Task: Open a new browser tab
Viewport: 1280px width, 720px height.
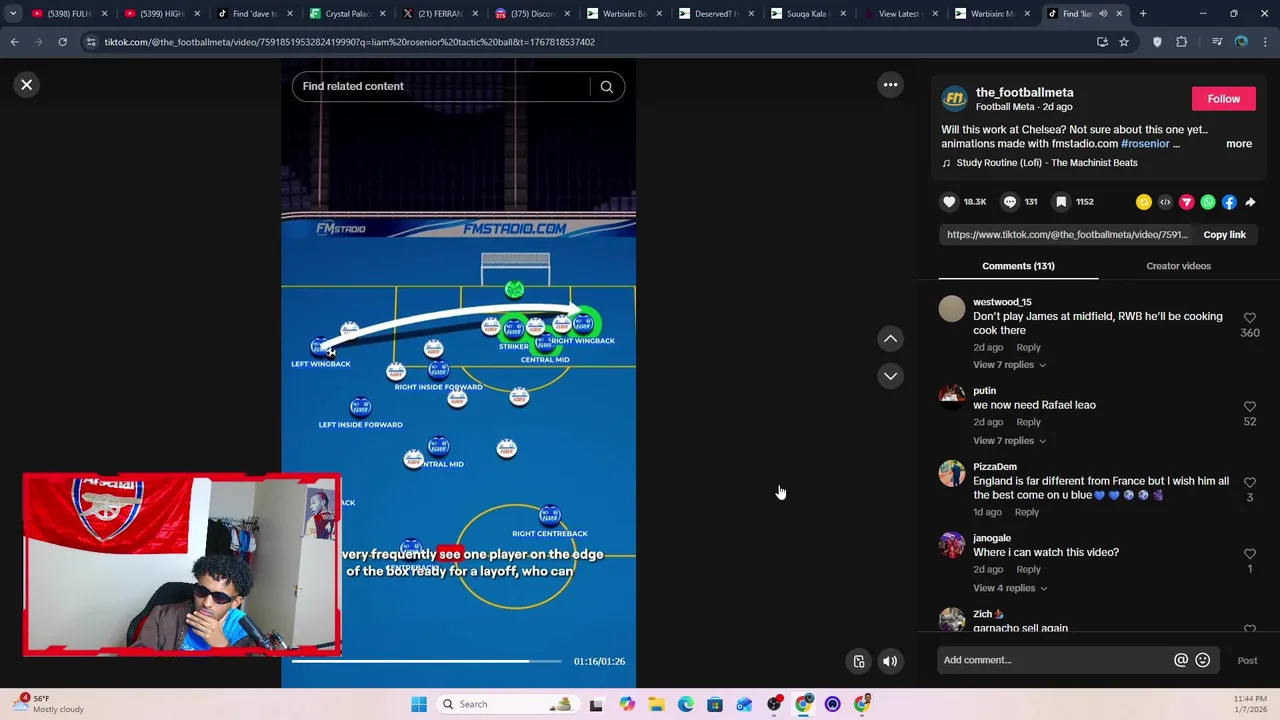Action: (x=1143, y=14)
